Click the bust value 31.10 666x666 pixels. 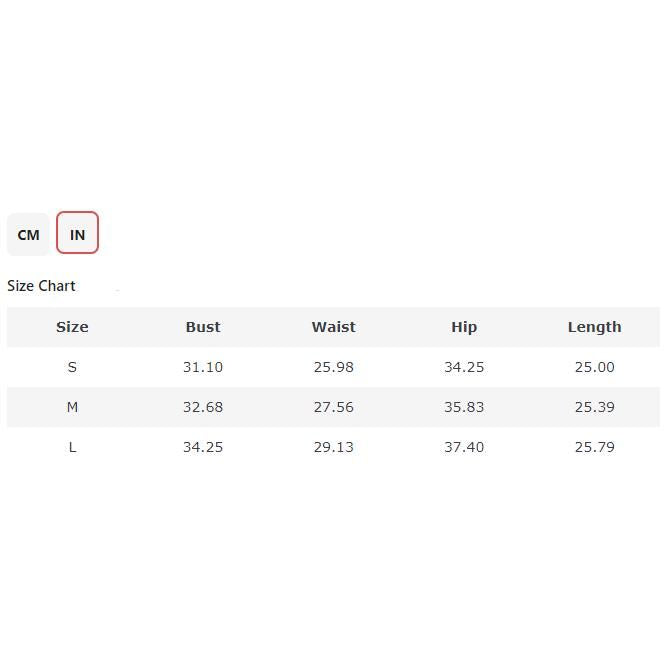coord(203,367)
